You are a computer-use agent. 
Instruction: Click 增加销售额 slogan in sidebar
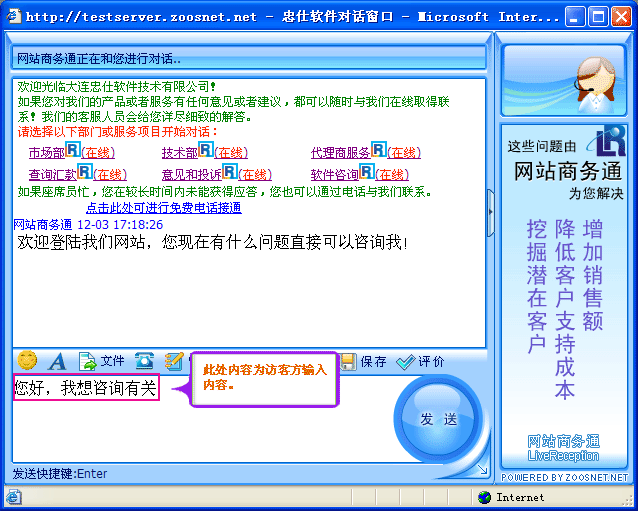click(592, 275)
